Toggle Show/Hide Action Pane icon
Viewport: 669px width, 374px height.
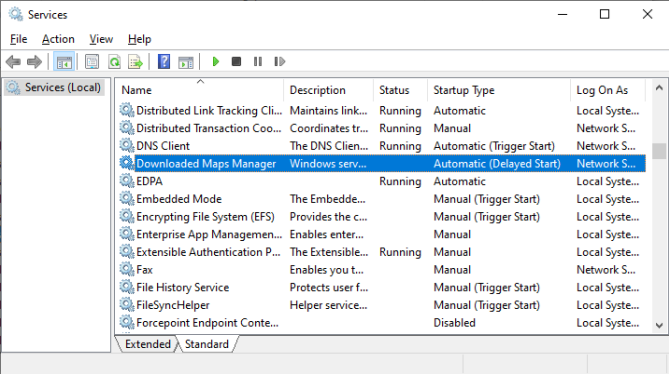coord(186,62)
